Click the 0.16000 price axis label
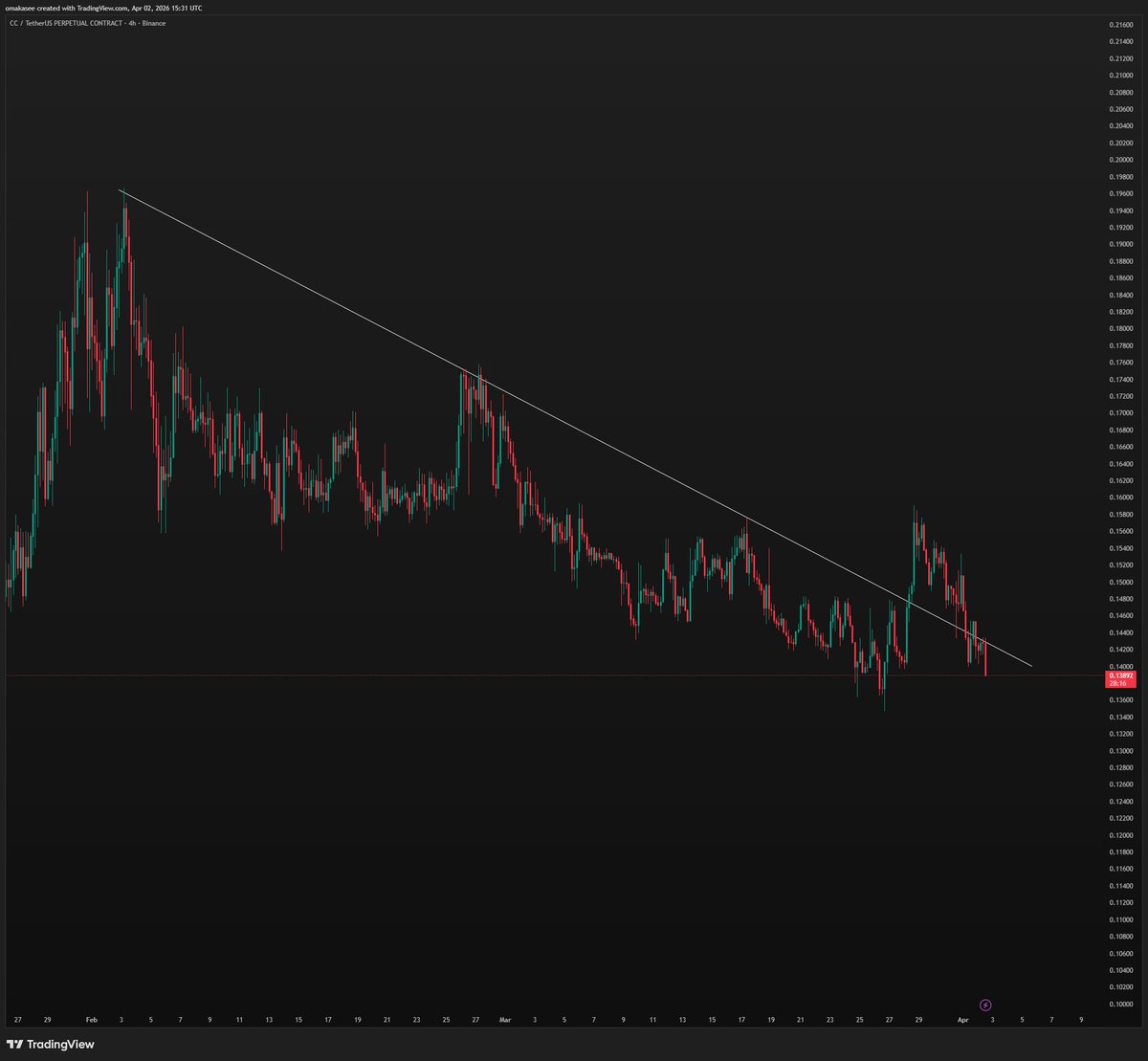Image resolution: width=1148 pixels, height=1061 pixels. click(x=1121, y=497)
